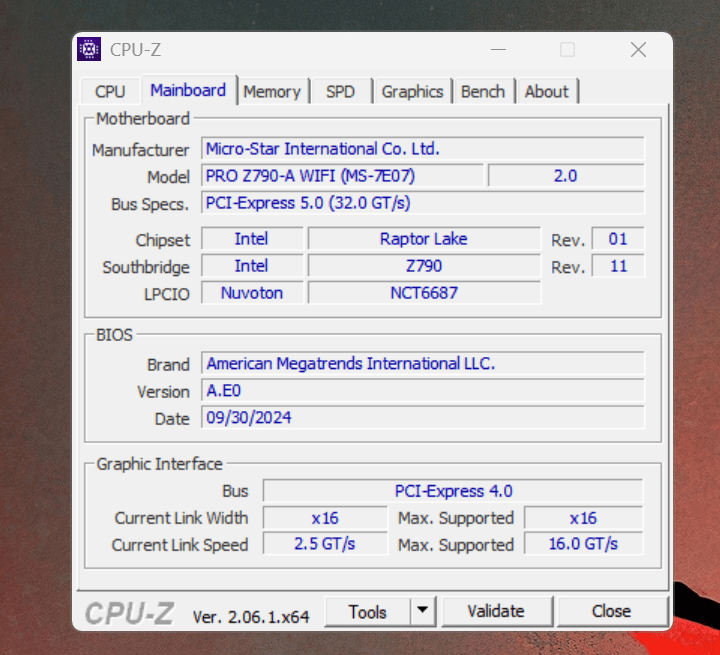Switch to the CPU tab
The image size is (720, 655).
[110, 91]
